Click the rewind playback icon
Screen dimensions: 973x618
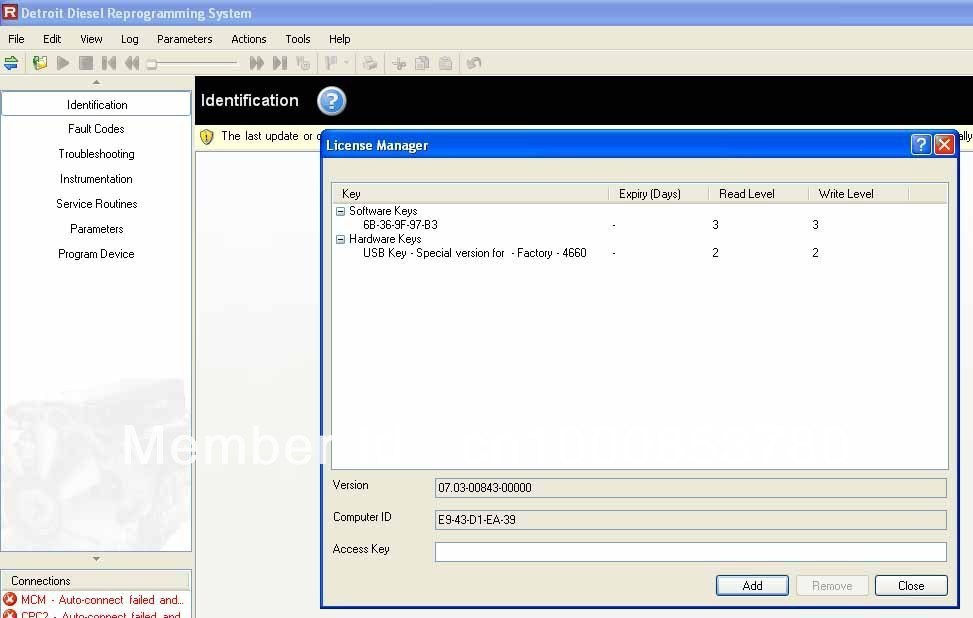click(x=132, y=63)
